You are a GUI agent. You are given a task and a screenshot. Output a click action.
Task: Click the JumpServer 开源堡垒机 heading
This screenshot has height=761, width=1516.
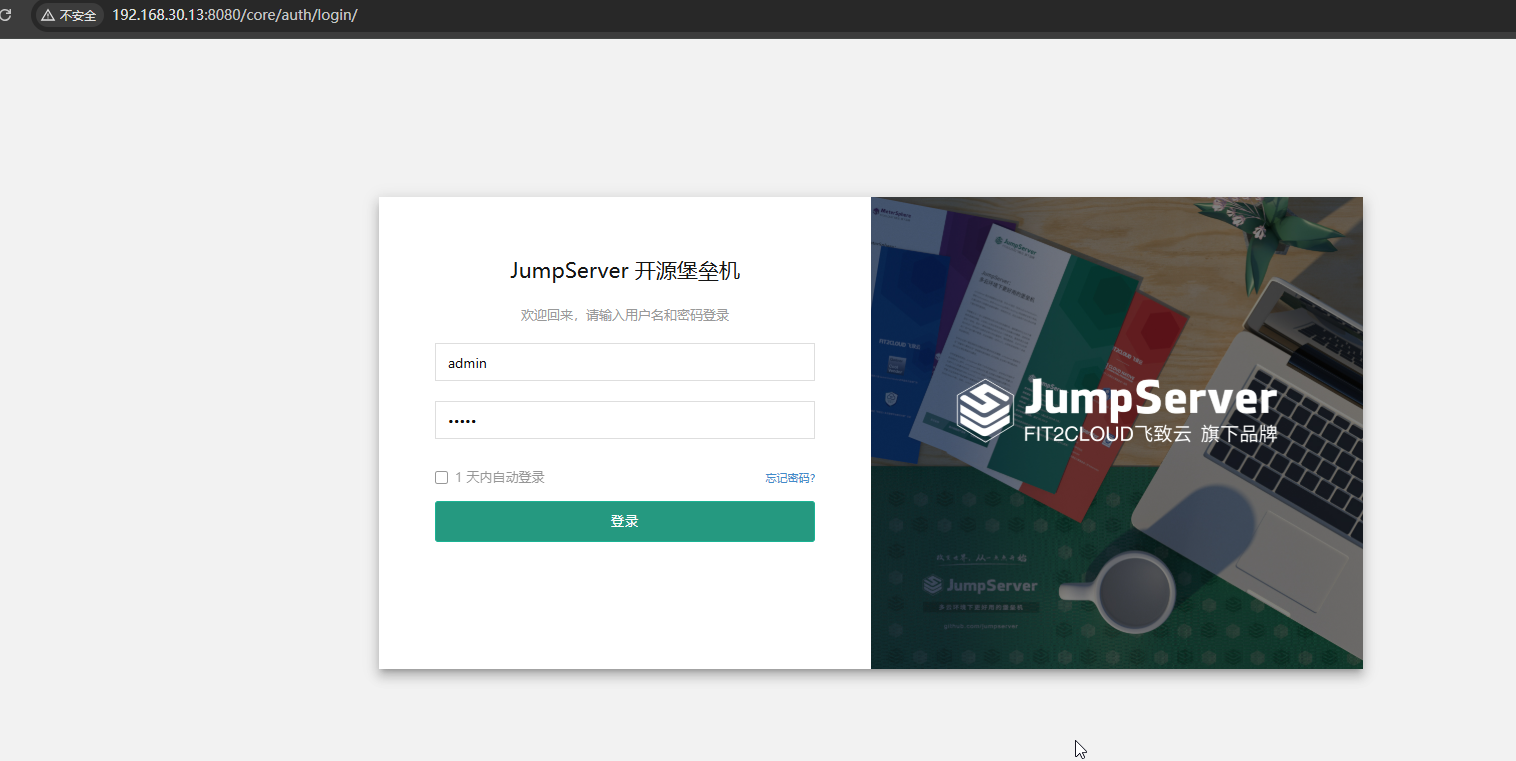[625, 271]
